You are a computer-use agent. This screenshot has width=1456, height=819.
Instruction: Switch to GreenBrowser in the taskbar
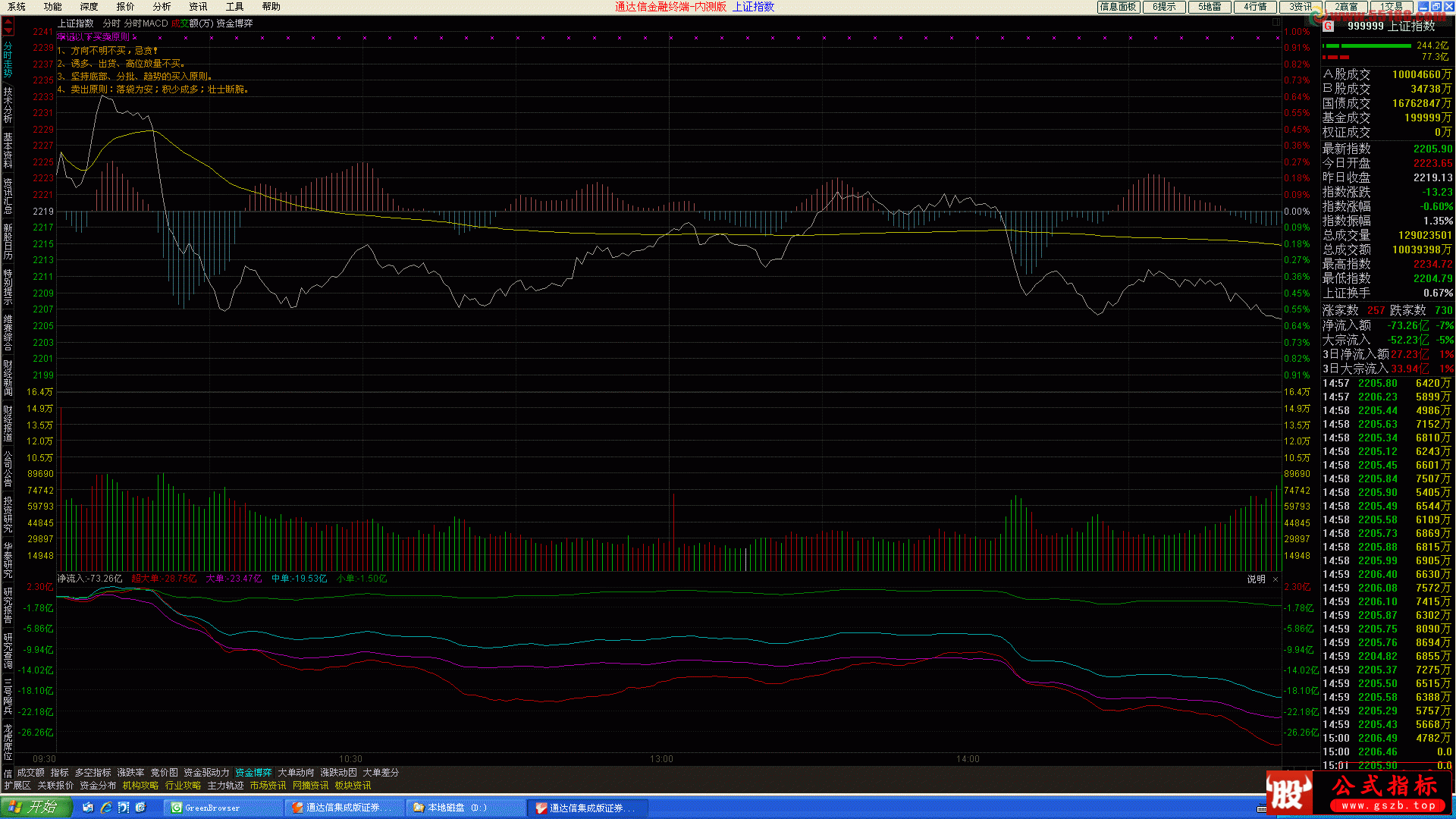pos(223,808)
